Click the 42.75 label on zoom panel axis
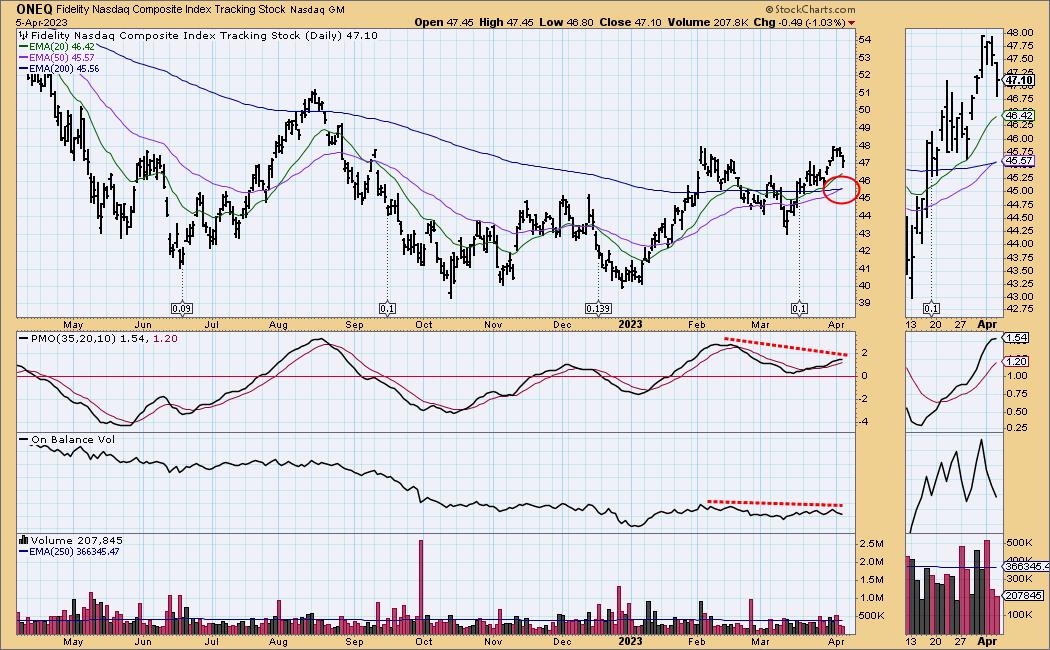1050x650 pixels. click(x=1020, y=309)
